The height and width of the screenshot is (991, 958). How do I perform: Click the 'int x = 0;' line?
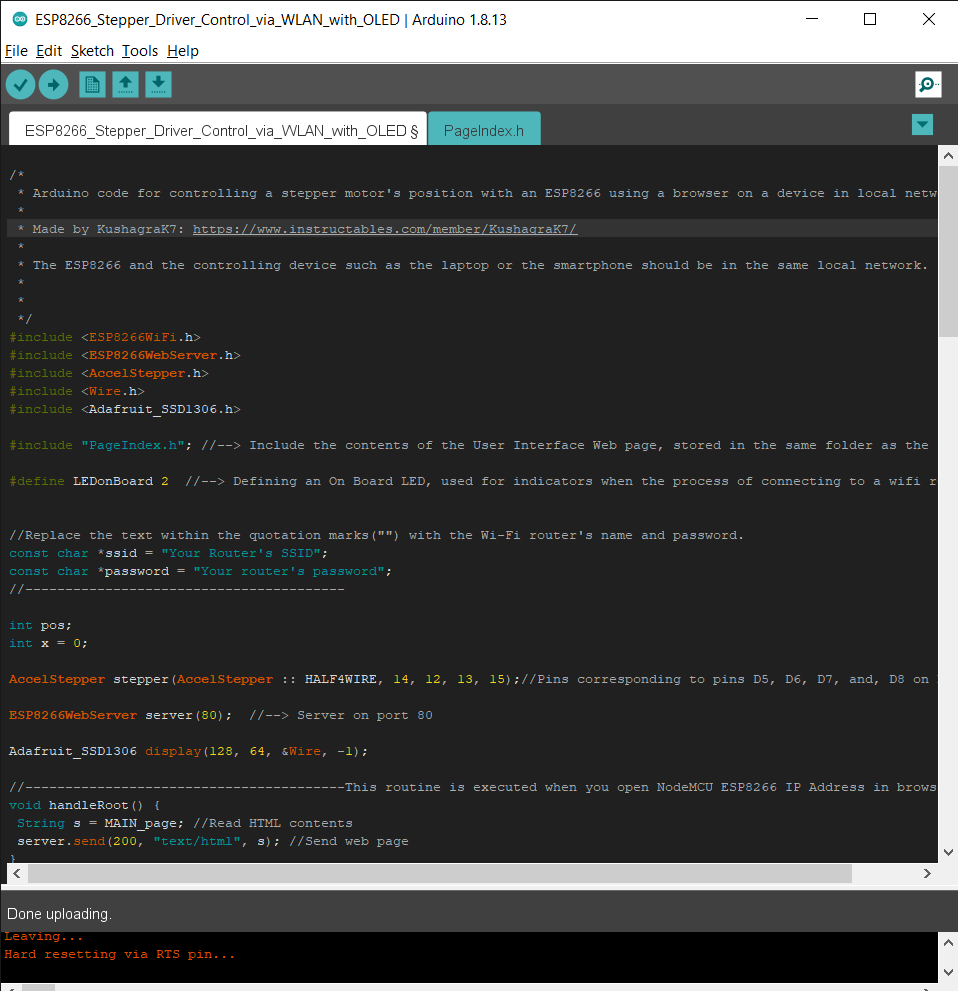tap(49, 643)
